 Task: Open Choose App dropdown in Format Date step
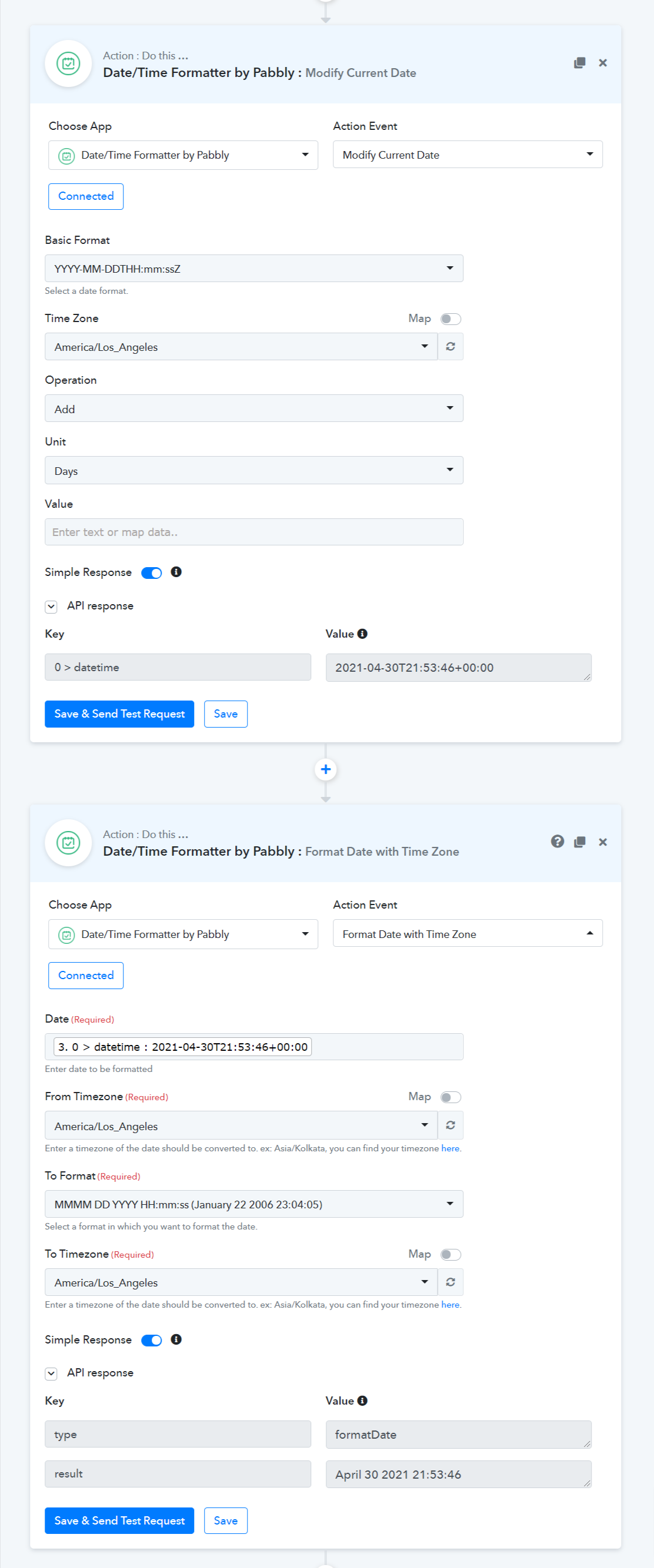[183, 934]
